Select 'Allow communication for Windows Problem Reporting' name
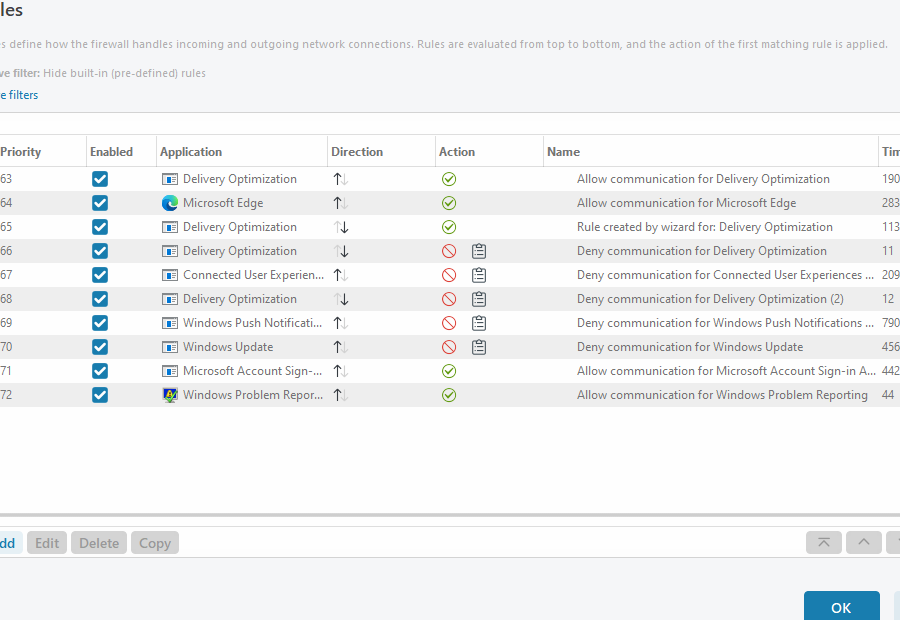The width and height of the screenshot is (900, 620). click(722, 395)
